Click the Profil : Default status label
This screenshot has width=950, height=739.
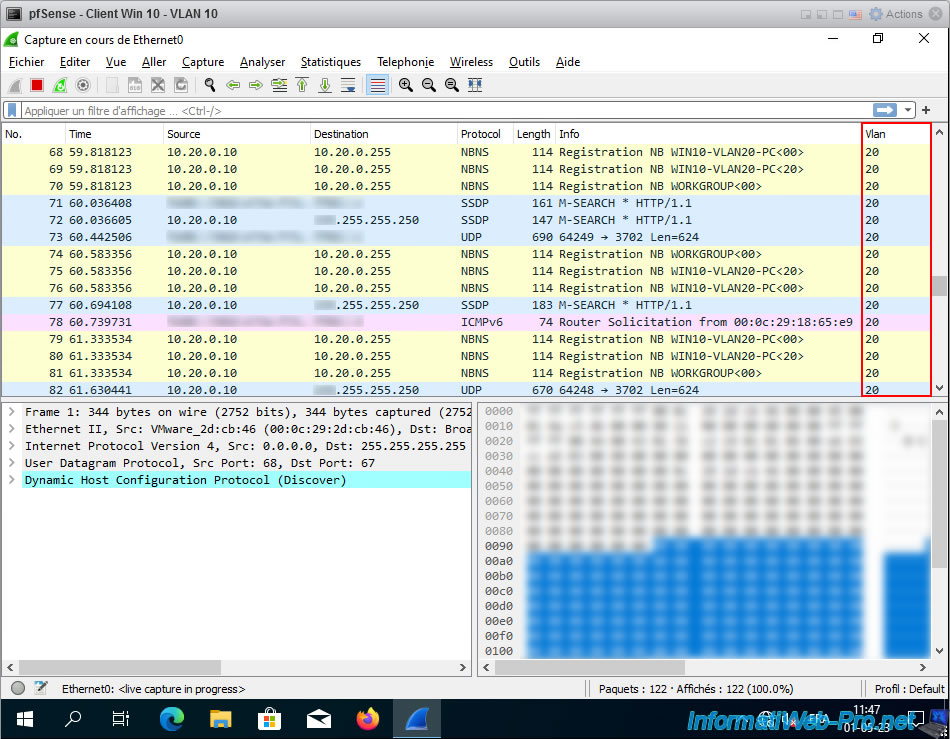click(x=909, y=688)
